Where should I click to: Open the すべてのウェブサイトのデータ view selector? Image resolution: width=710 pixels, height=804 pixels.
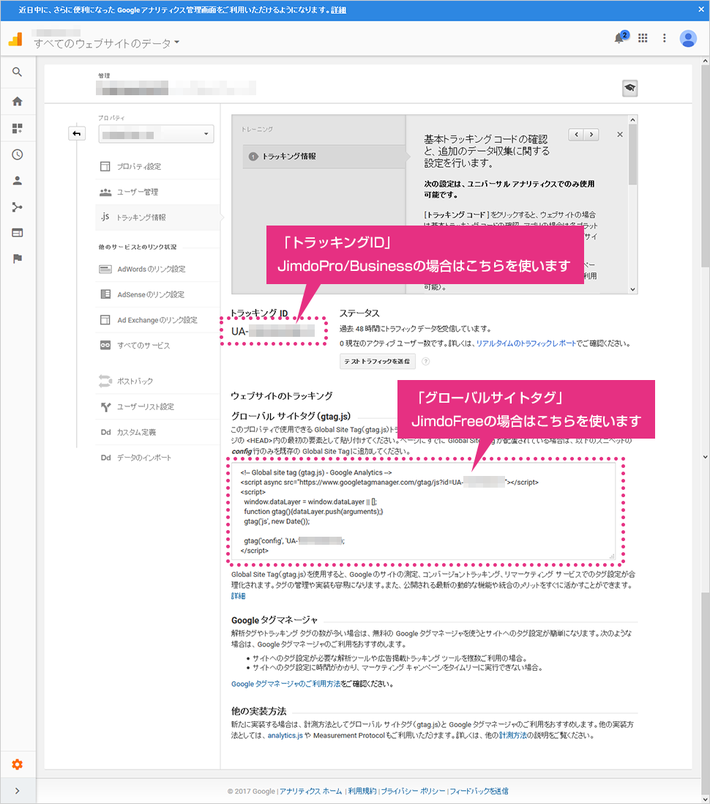pos(107,44)
